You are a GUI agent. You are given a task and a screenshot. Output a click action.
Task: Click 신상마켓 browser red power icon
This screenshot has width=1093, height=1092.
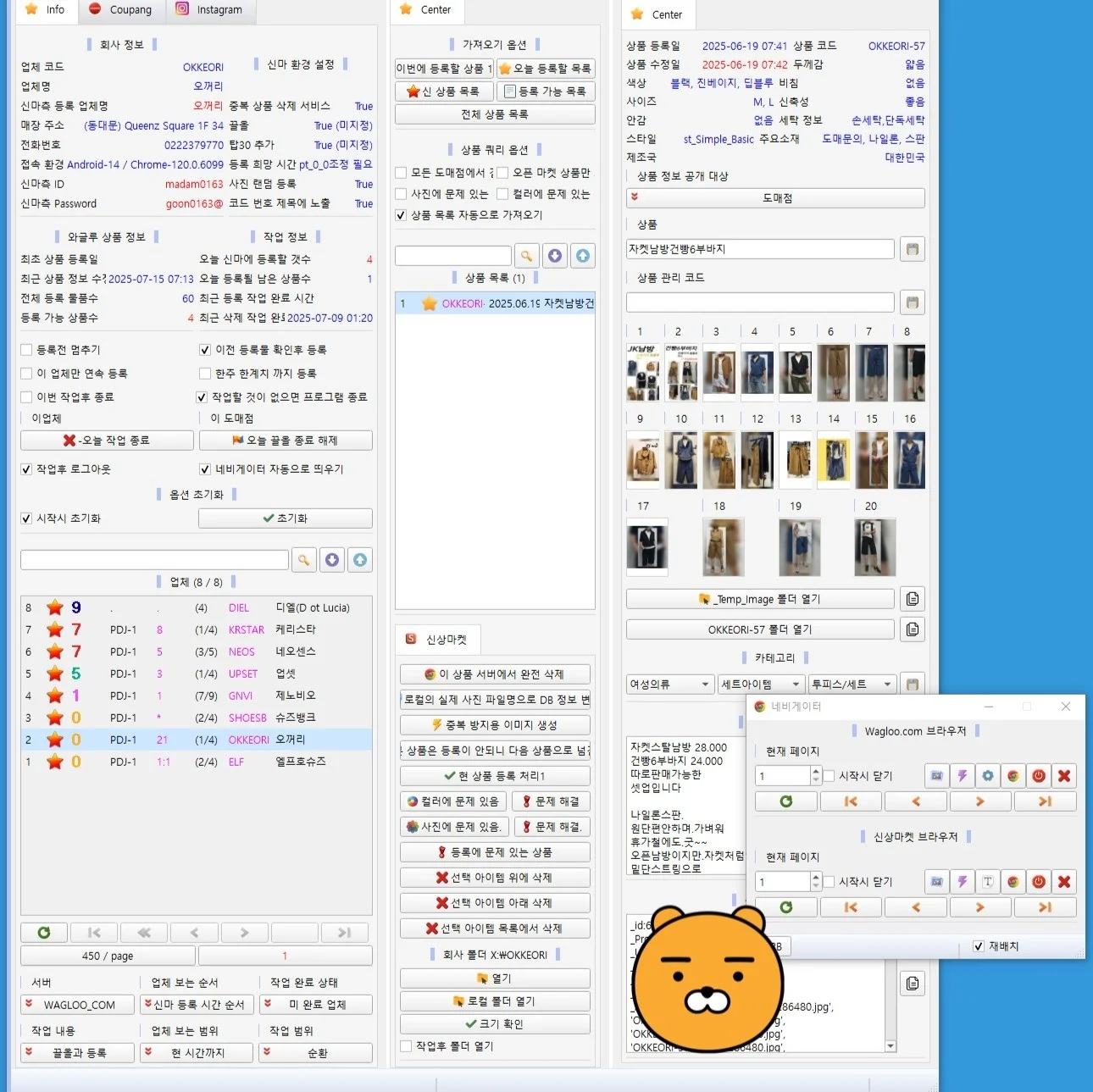[1039, 881]
